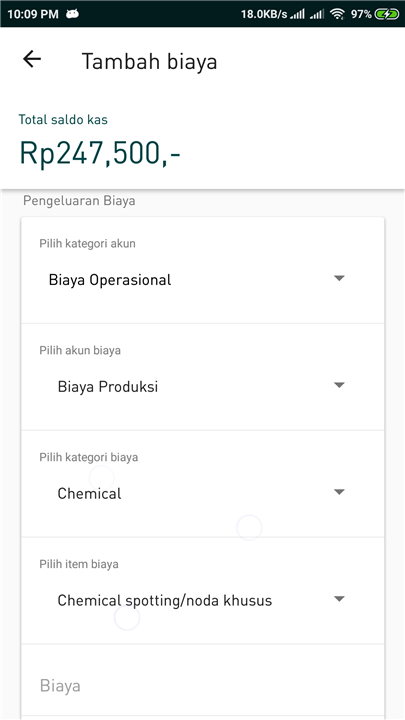Screen dimensions: 405x720
Task: Tap the Pengeluaran Biaya section header
Action: (79, 201)
